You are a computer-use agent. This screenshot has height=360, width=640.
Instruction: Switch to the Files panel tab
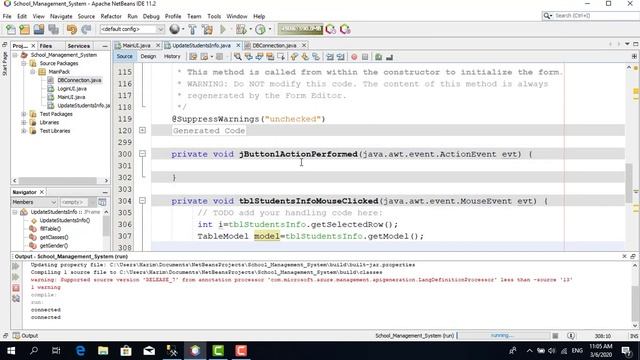pos(46,46)
